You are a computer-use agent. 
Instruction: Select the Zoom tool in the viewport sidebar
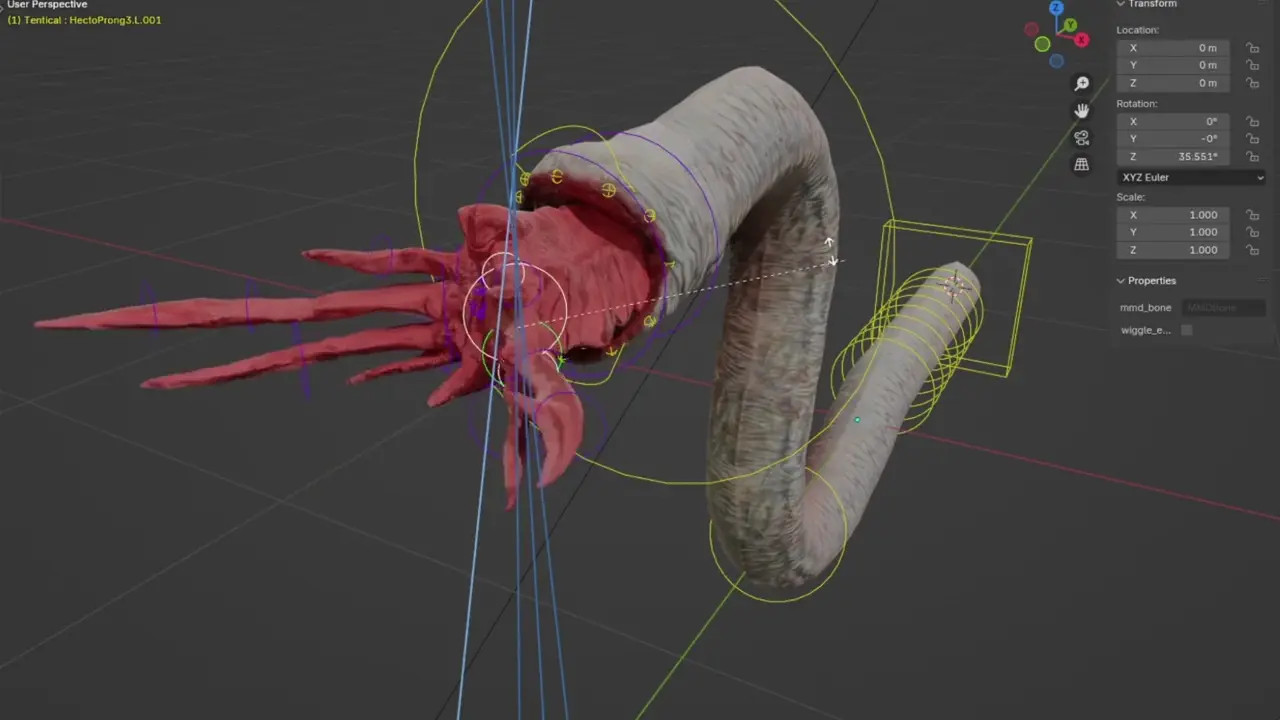point(1081,83)
